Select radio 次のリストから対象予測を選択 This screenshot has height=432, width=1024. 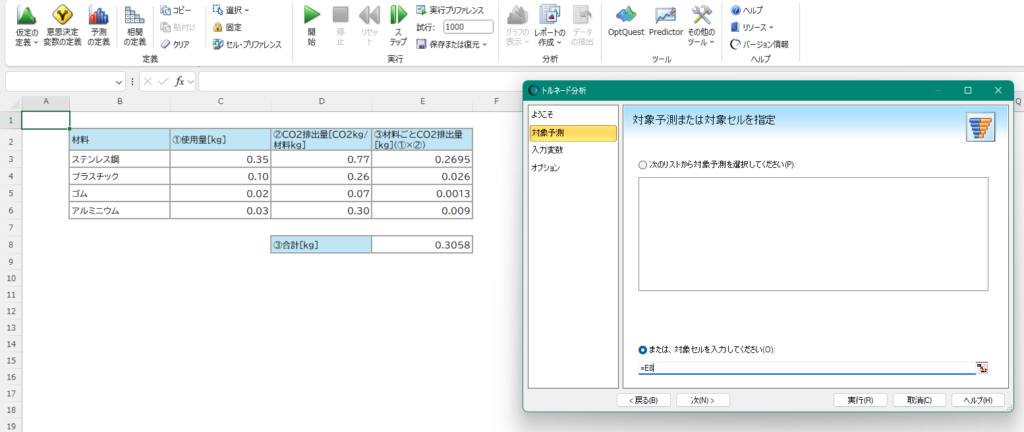pyautogui.click(x=642, y=164)
